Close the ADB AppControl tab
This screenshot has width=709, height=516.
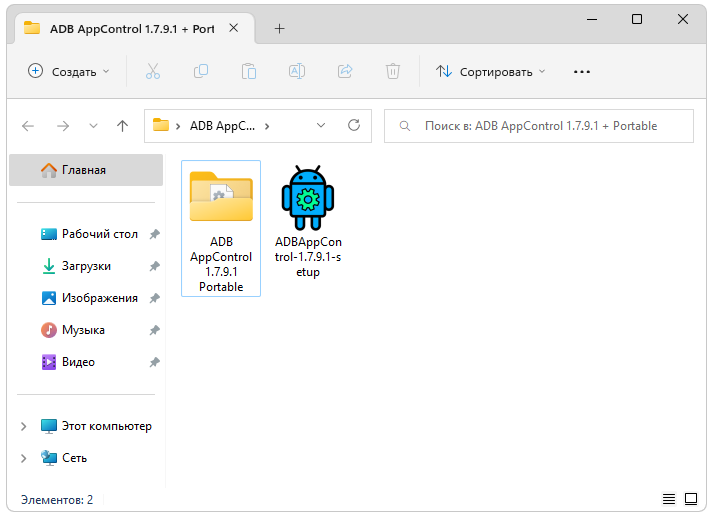[233, 28]
